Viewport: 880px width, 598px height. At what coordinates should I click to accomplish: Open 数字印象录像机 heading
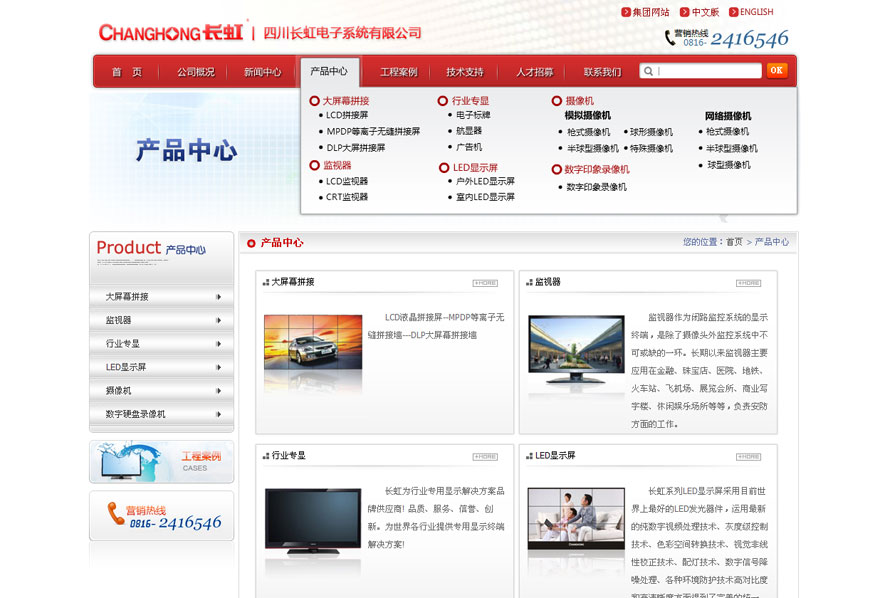pyautogui.click(x=597, y=169)
